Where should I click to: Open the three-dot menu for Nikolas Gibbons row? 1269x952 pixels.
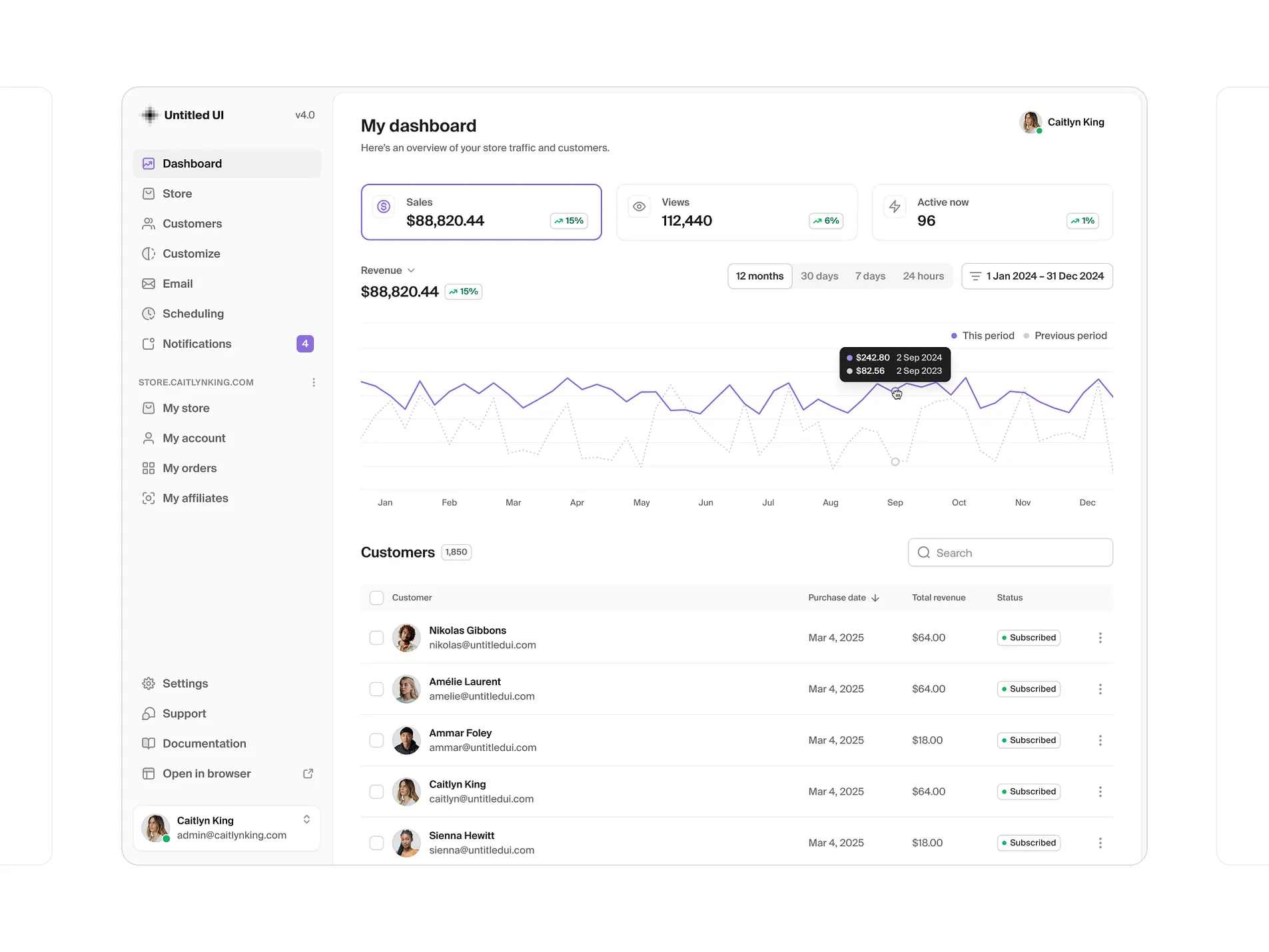(1100, 638)
